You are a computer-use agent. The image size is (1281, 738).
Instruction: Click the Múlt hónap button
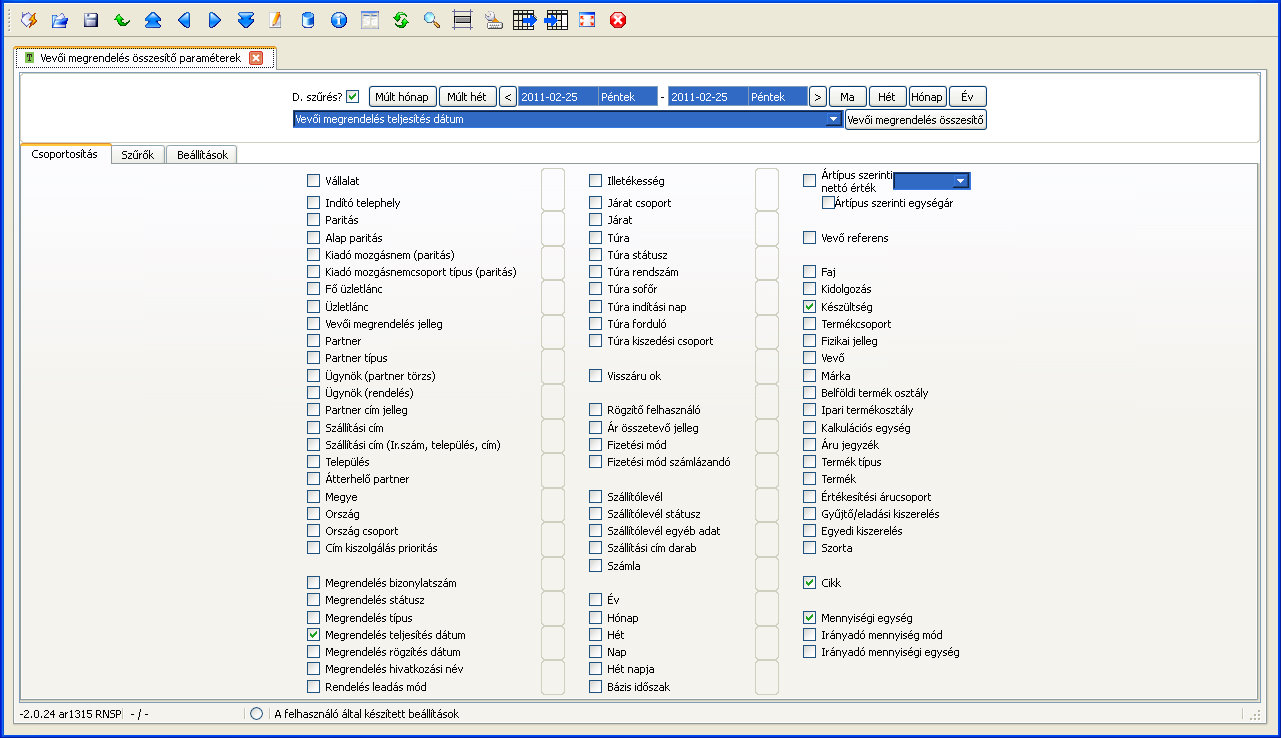(403, 97)
